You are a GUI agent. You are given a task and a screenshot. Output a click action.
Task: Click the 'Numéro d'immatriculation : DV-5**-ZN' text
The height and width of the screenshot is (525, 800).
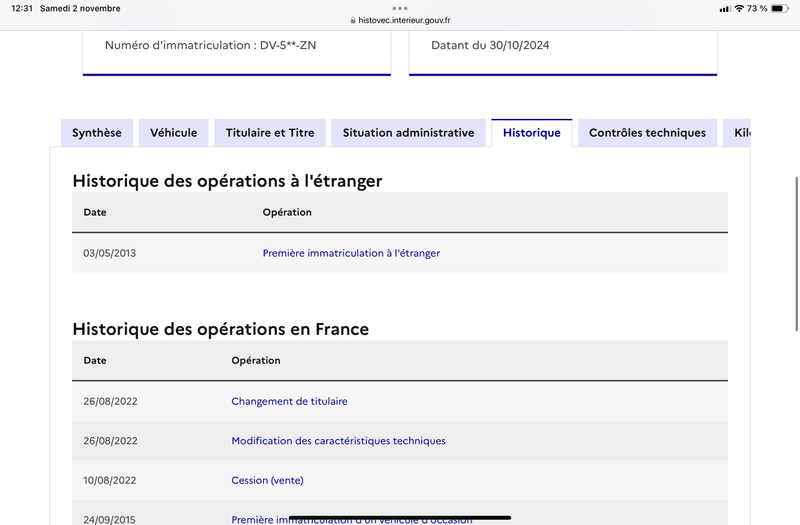click(x=210, y=45)
